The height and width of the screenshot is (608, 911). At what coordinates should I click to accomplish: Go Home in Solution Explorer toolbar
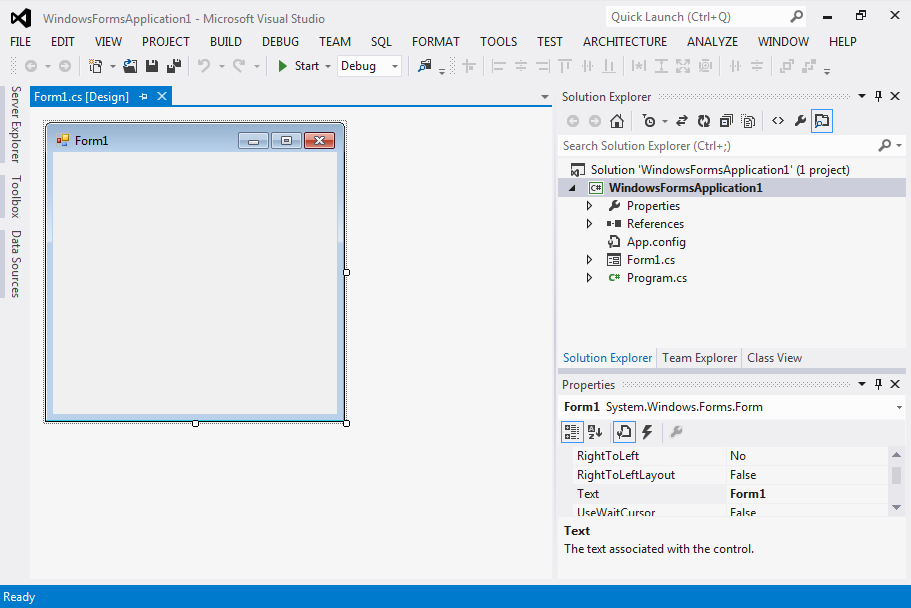click(617, 121)
